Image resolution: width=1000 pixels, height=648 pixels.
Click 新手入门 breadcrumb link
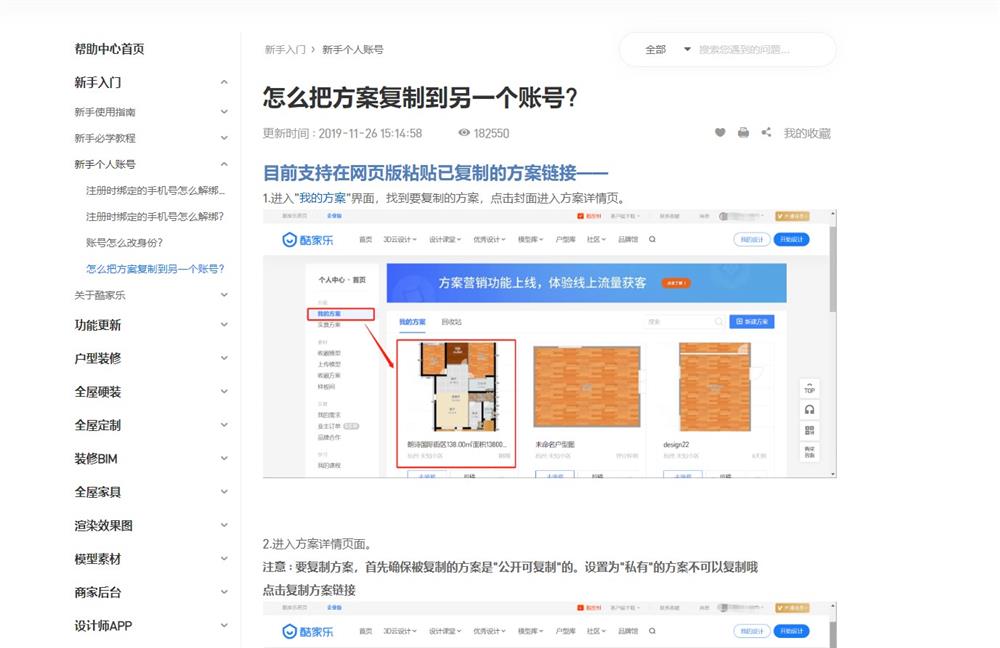click(285, 49)
